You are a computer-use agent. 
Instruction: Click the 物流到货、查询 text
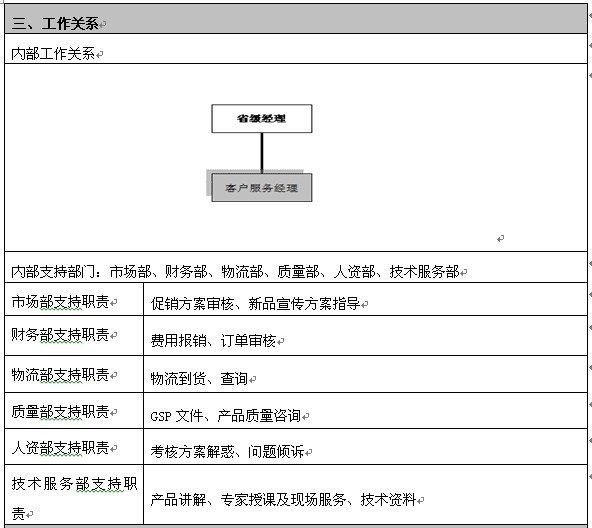click(x=199, y=378)
